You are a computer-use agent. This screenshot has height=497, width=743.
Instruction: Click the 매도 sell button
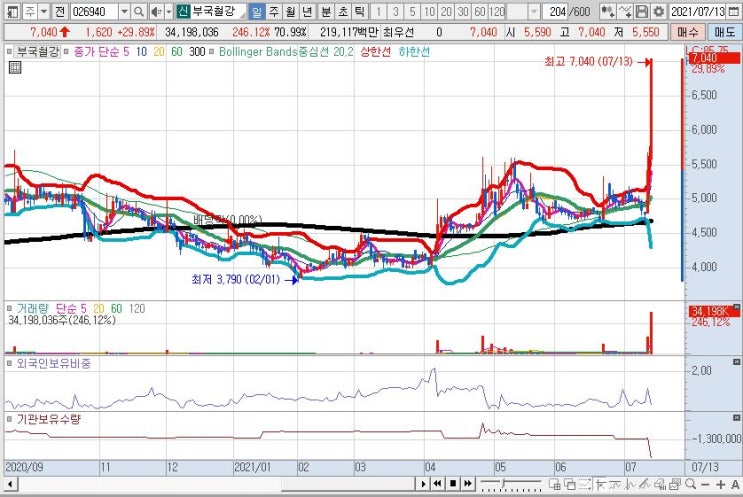click(x=725, y=32)
